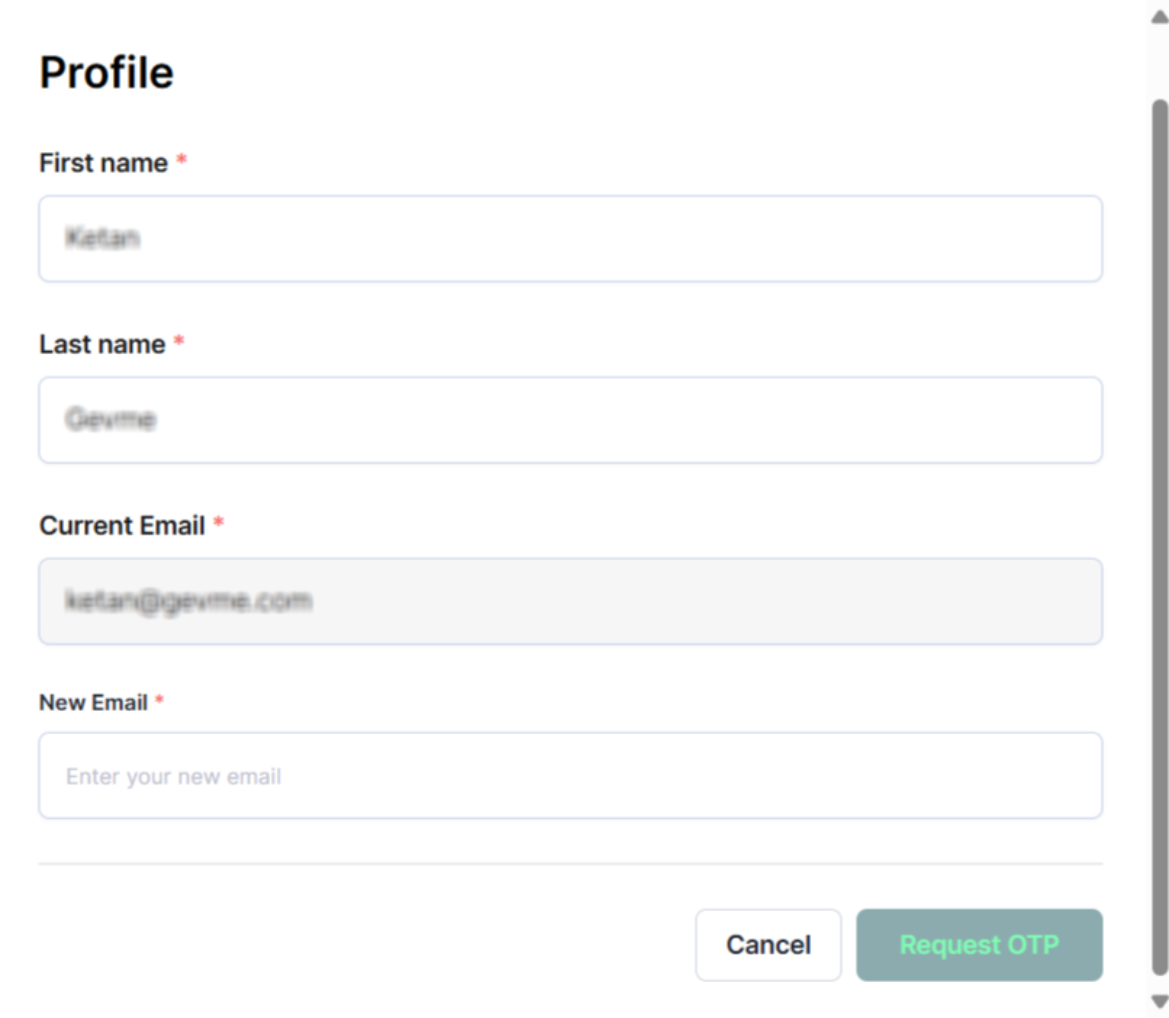
Task: Click the red asterisk beside First name
Action: 182,162
